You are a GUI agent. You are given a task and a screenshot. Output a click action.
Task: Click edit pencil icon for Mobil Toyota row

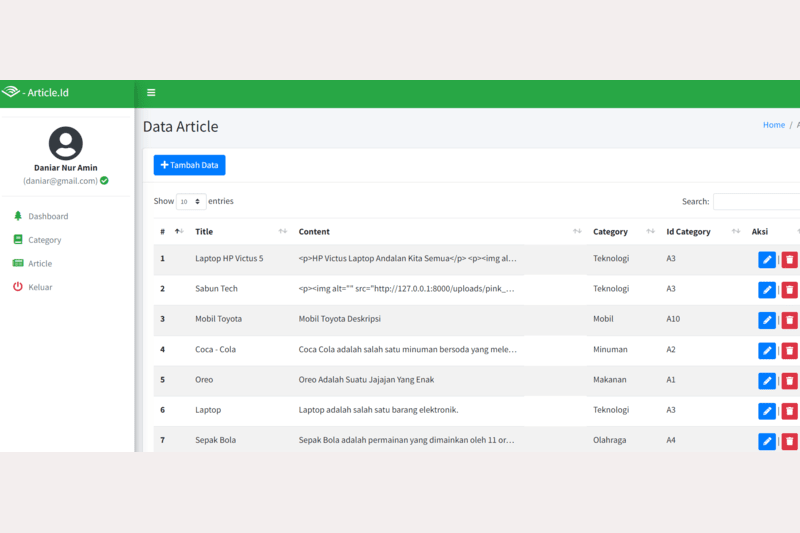click(767, 320)
